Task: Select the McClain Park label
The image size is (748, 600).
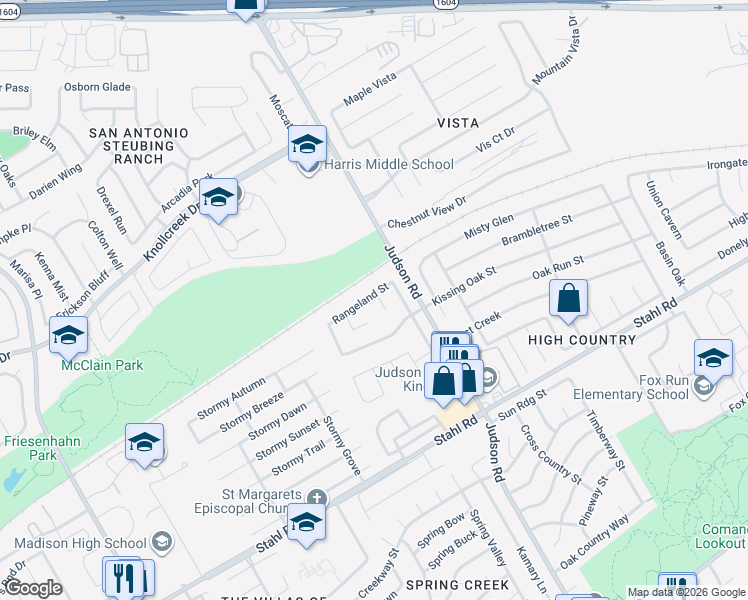Action: pyautogui.click(x=102, y=365)
